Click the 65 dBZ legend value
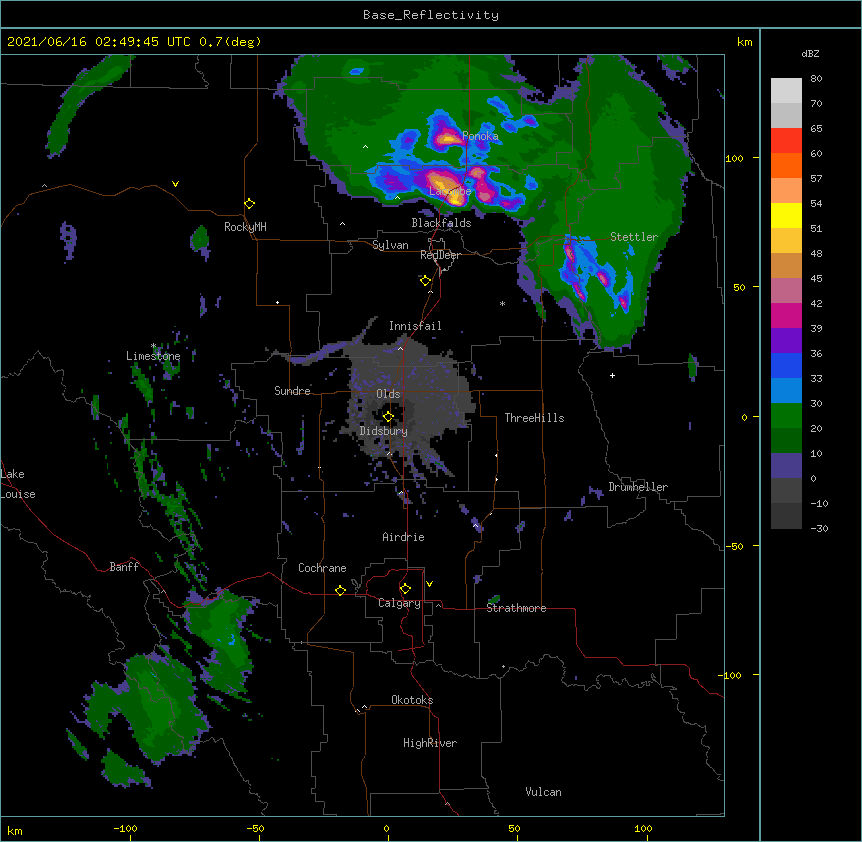The height and width of the screenshot is (842, 862). tap(816, 129)
